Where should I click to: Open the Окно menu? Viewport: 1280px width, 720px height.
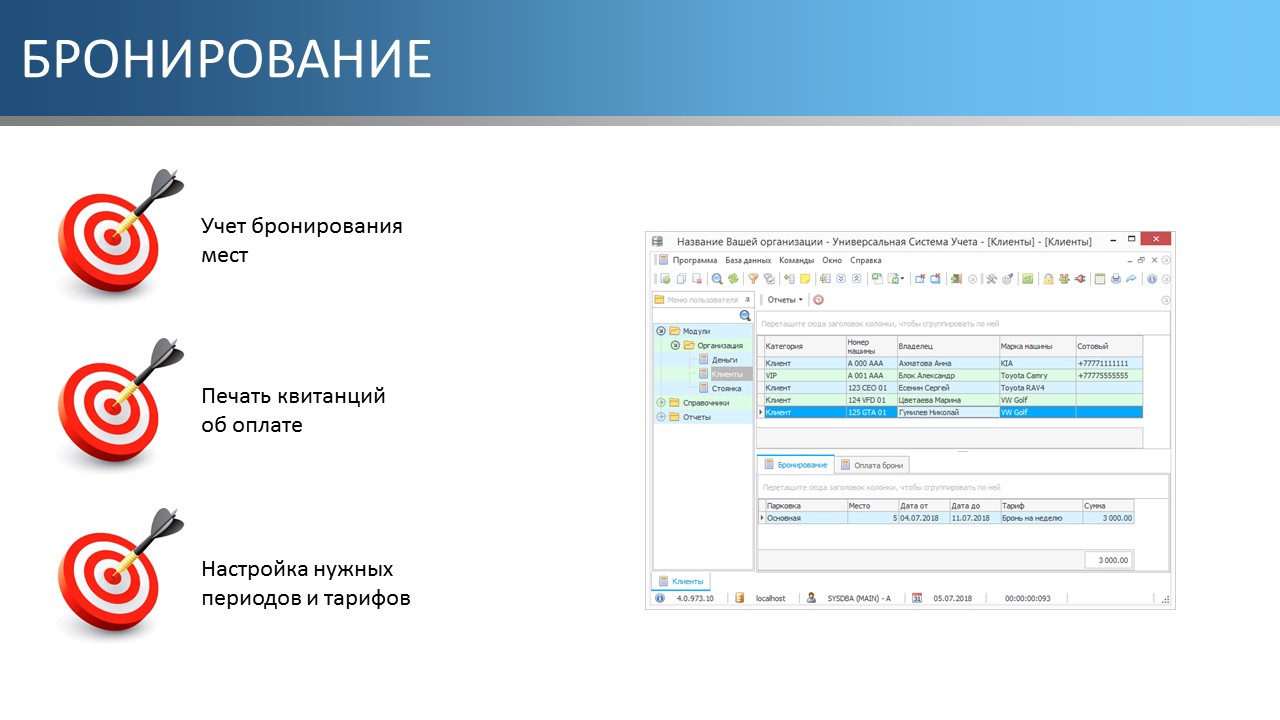point(832,260)
